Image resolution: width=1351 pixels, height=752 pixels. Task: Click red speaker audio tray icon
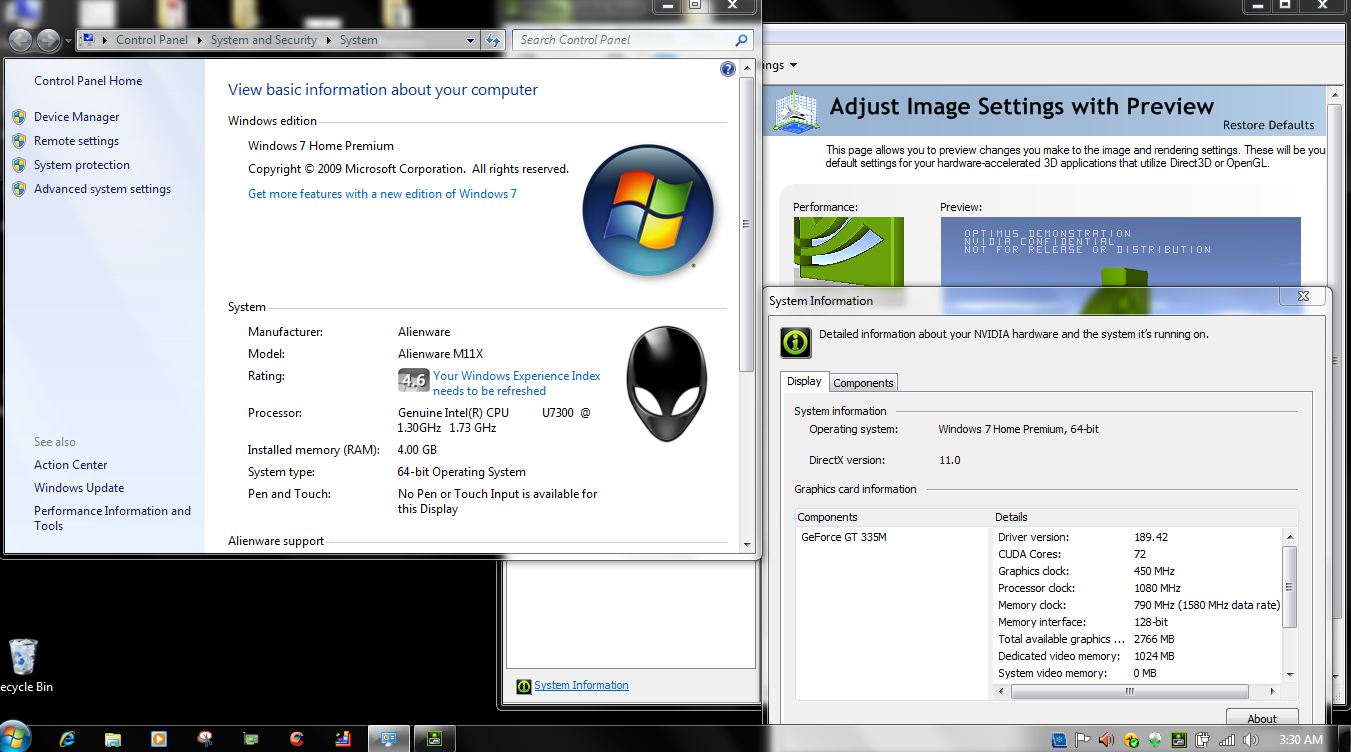pos(1106,741)
